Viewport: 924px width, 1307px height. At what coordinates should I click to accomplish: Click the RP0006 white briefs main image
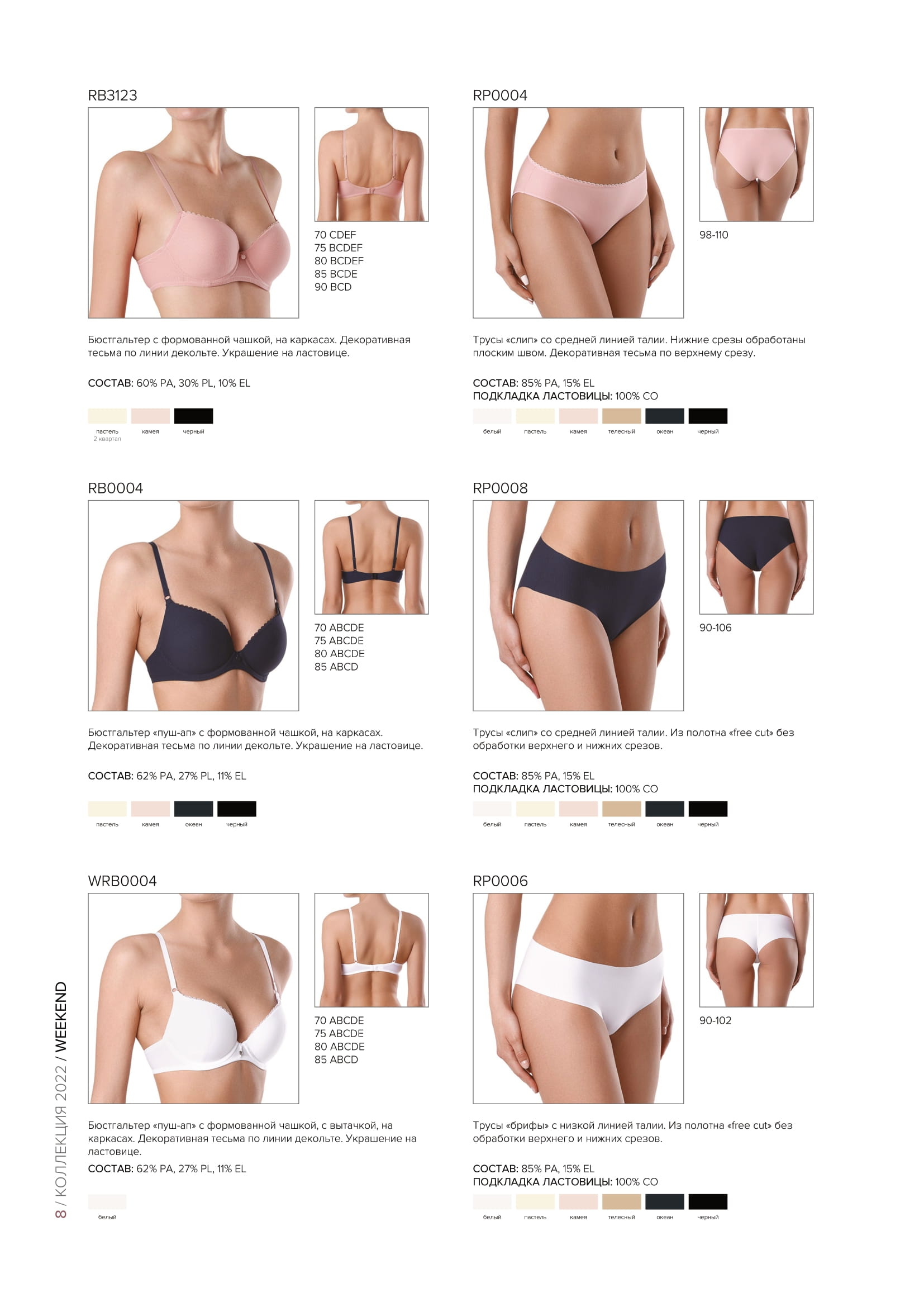point(578,999)
